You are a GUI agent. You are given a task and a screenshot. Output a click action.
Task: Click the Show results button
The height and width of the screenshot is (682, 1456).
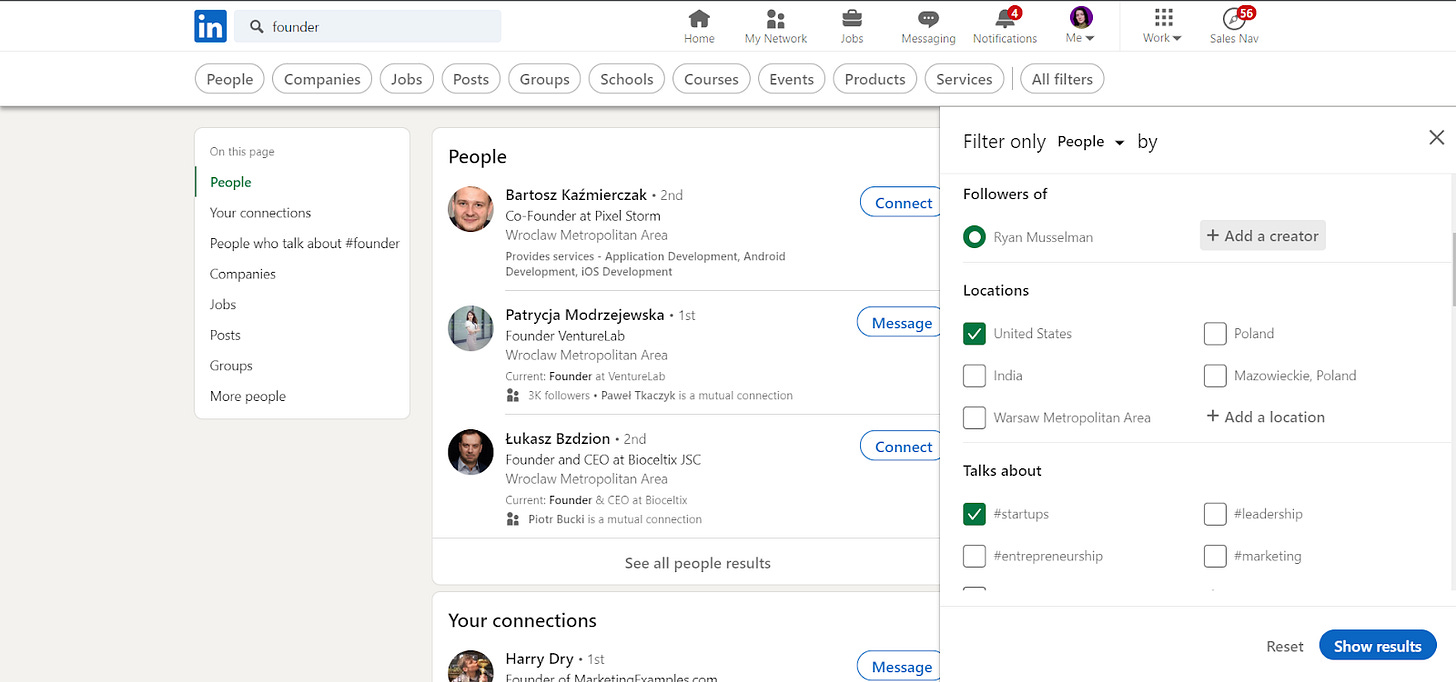point(1377,645)
